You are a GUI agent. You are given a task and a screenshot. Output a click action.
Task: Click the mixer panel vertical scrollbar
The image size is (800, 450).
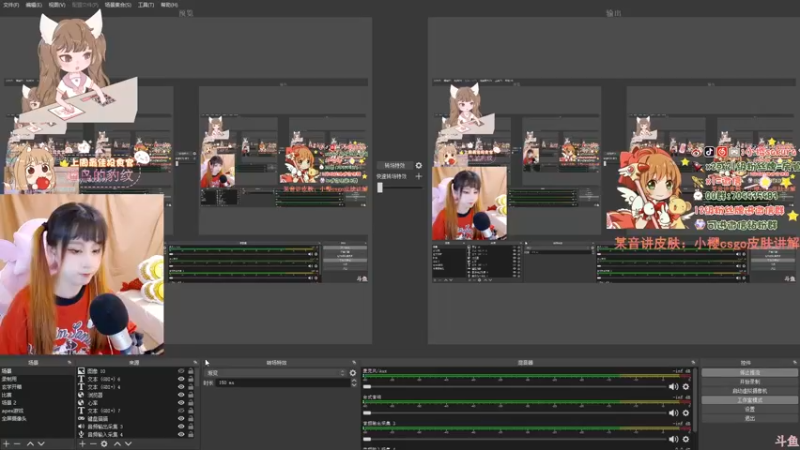pyautogui.click(x=695, y=401)
